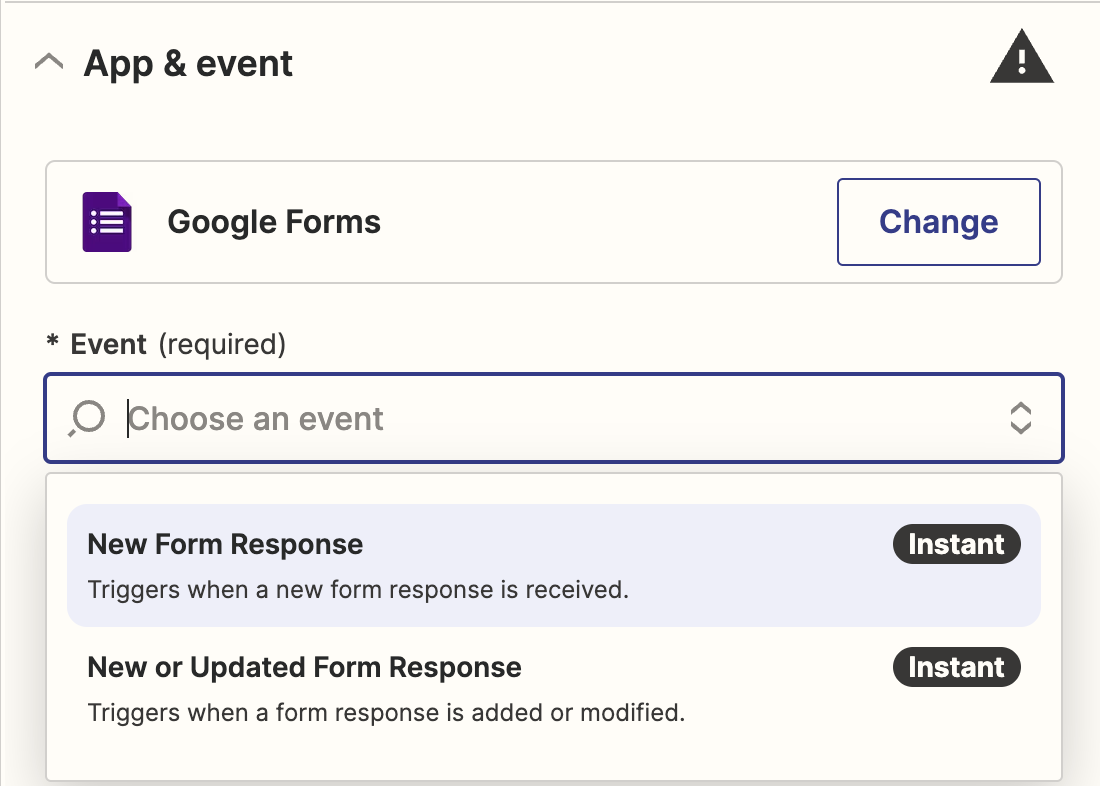This screenshot has width=1100, height=786.
Task: Click the purple Google Forms app icon
Action: 107,222
